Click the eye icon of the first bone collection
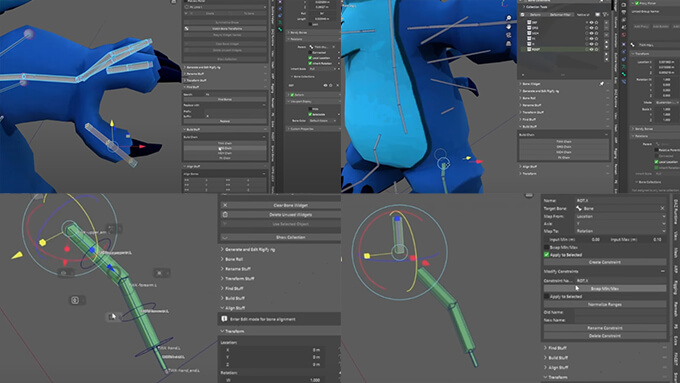The image size is (680, 383). [x=591, y=22]
